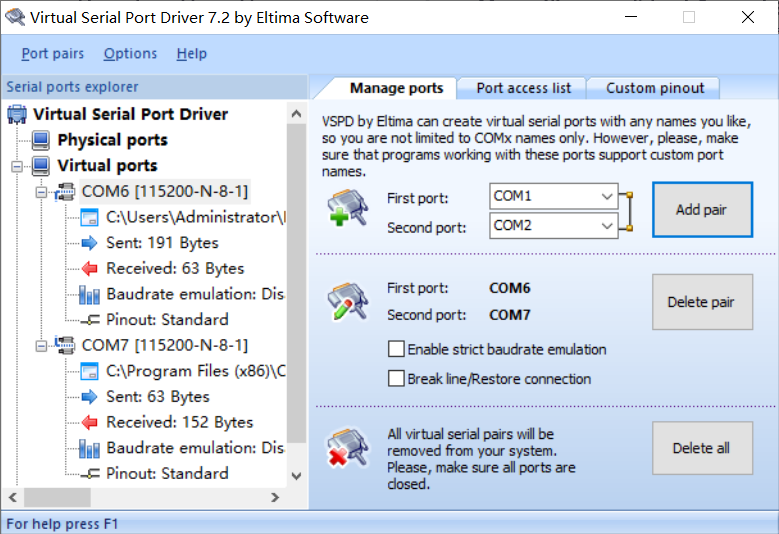
Task: Click the COM7 port connector icon
Action: click(x=65, y=345)
